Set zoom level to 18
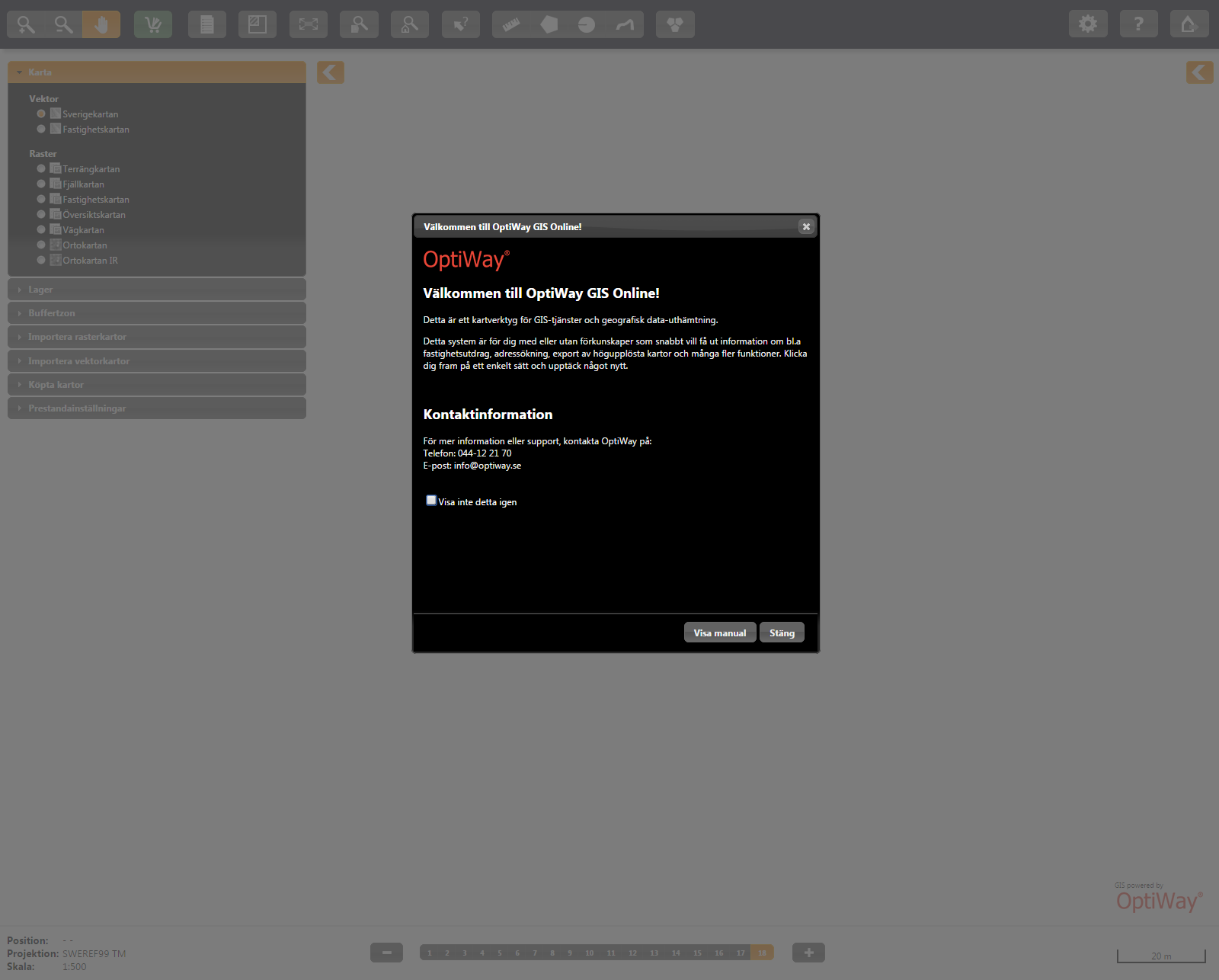The height and width of the screenshot is (980, 1219). 762,953
